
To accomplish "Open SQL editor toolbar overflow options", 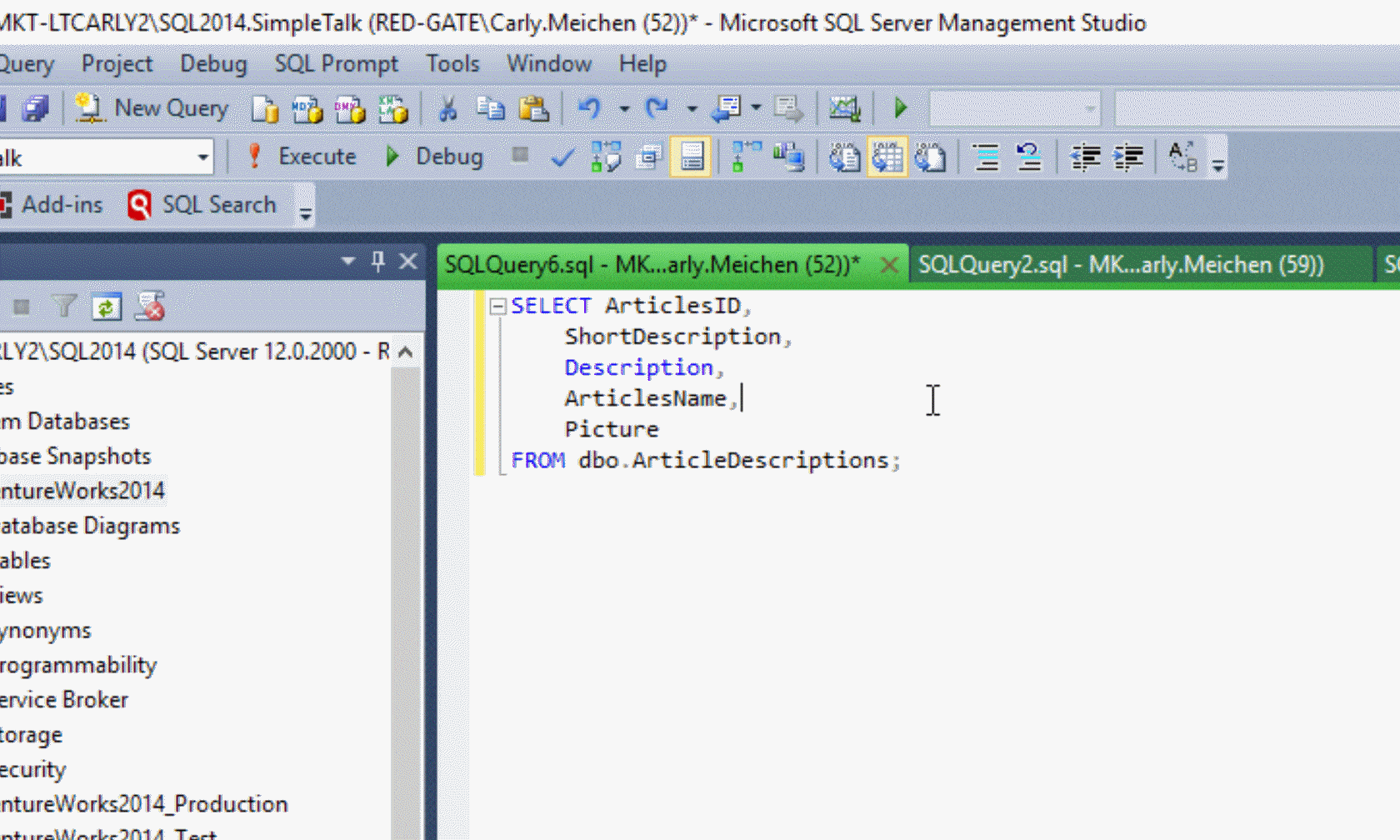I will pyautogui.click(x=1217, y=165).
